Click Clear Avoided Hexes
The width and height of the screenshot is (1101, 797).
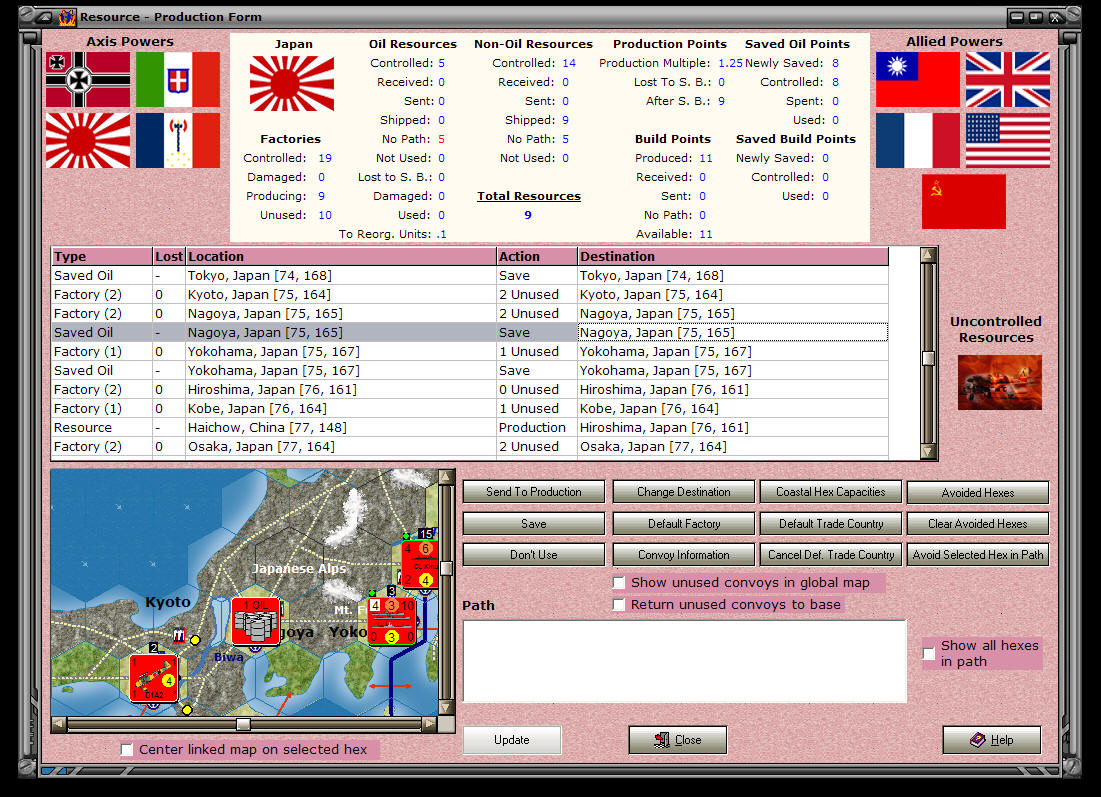pyautogui.click(x=977, y=523)
